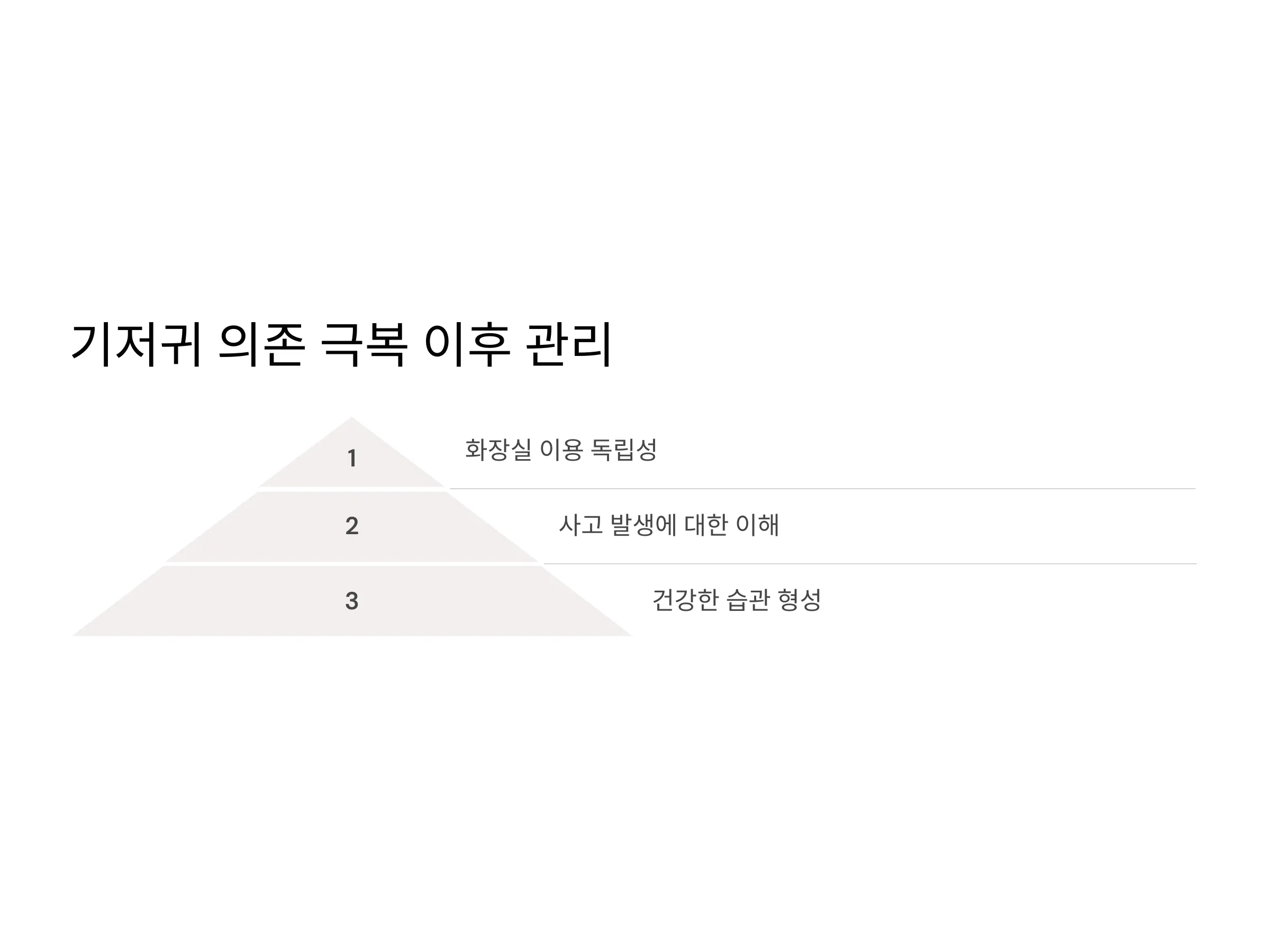Select the divider line under 화장실 이용 독립성

pyautogui.click(x=822, y=489)
